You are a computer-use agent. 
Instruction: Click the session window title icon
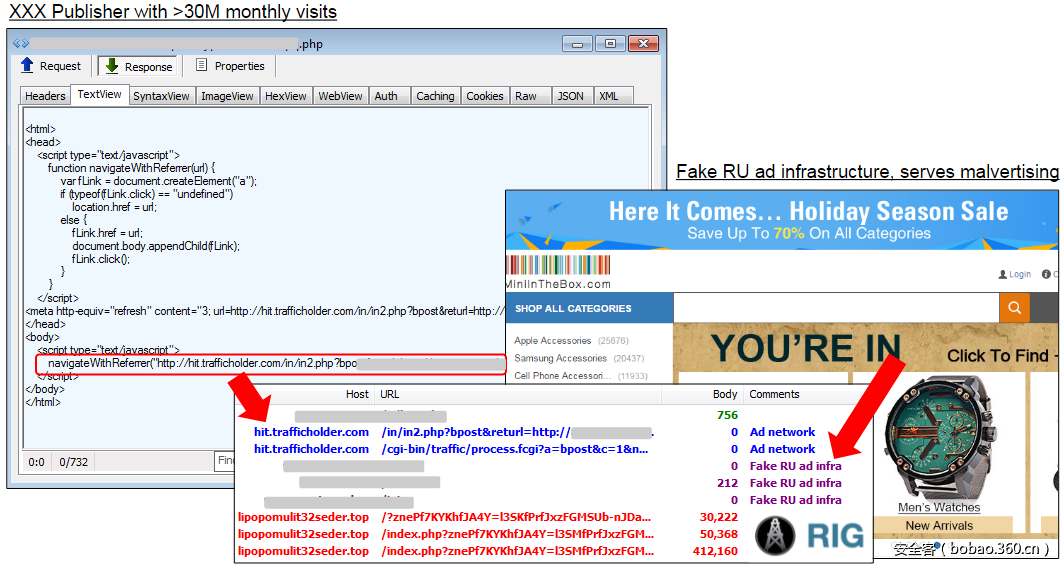(x=20, y=43)
